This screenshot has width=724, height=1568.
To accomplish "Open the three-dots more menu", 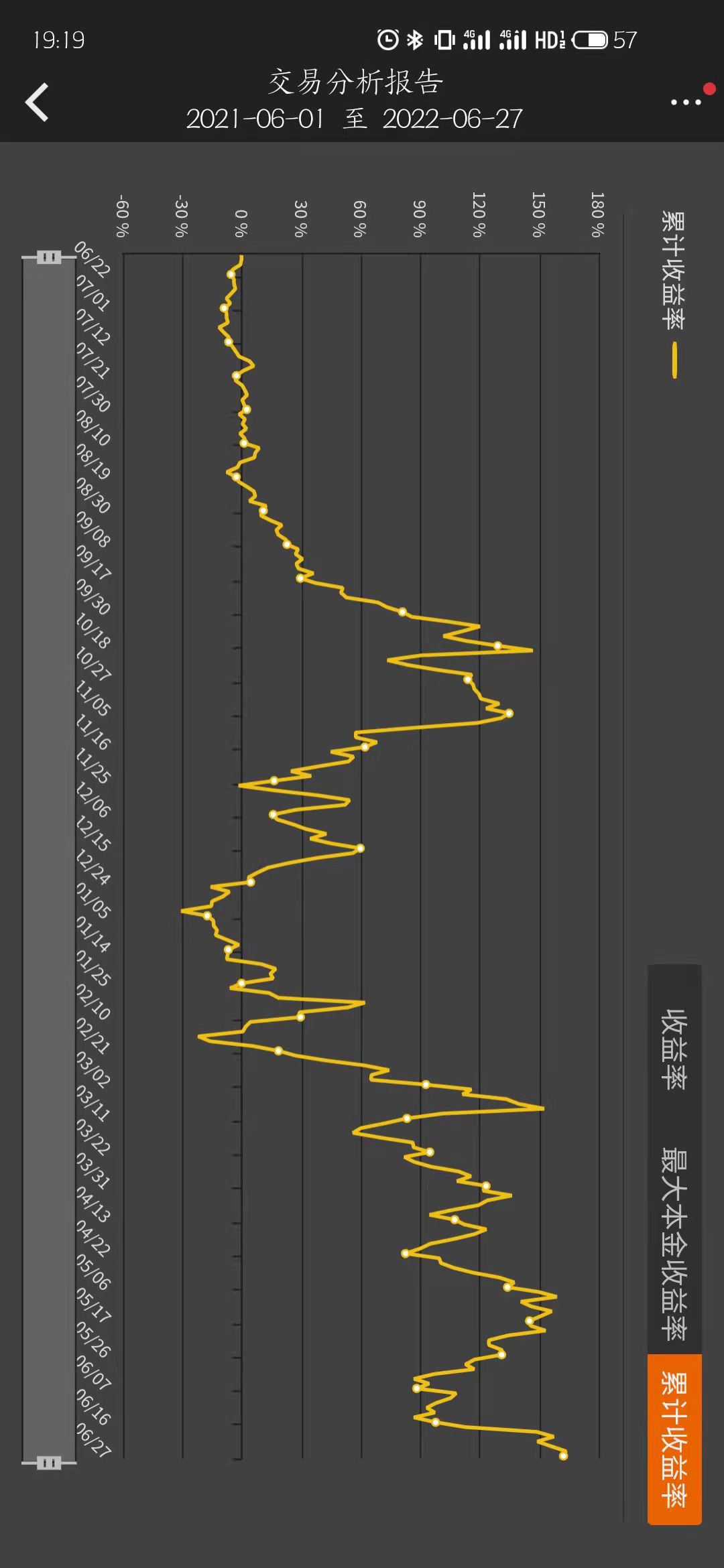I will [686, 103].
